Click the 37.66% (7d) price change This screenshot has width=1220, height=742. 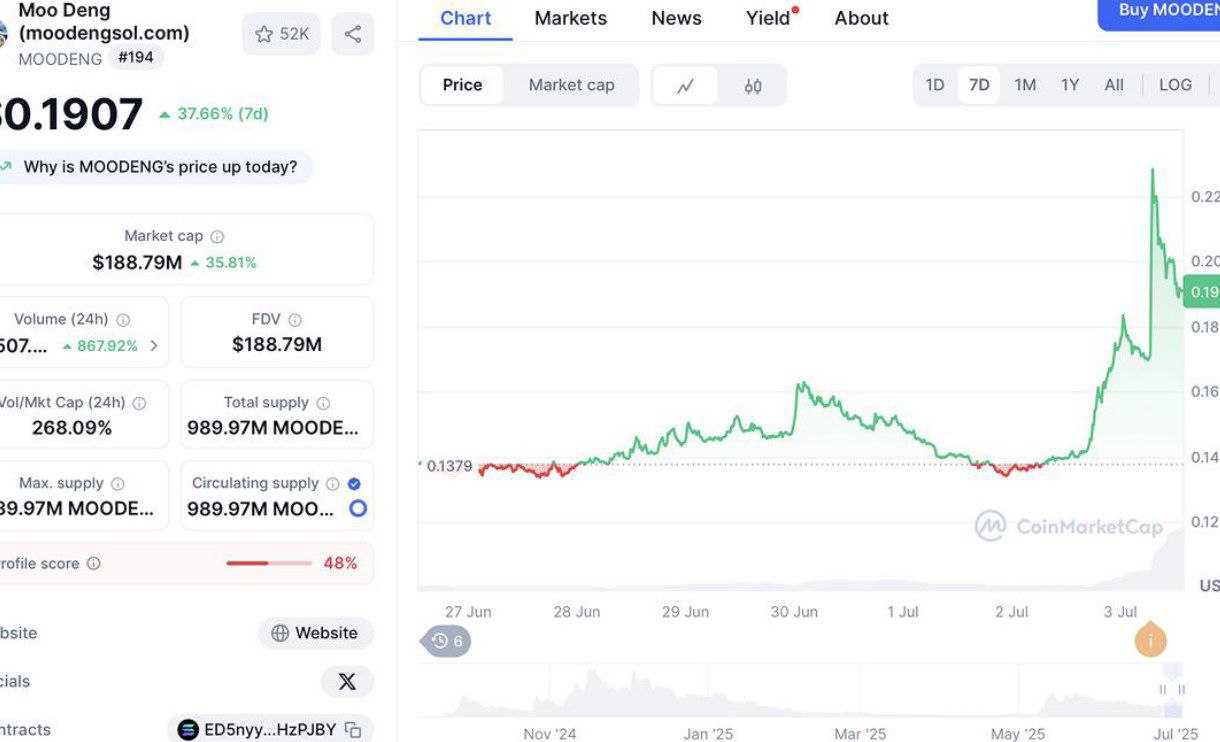pos(214,114)
